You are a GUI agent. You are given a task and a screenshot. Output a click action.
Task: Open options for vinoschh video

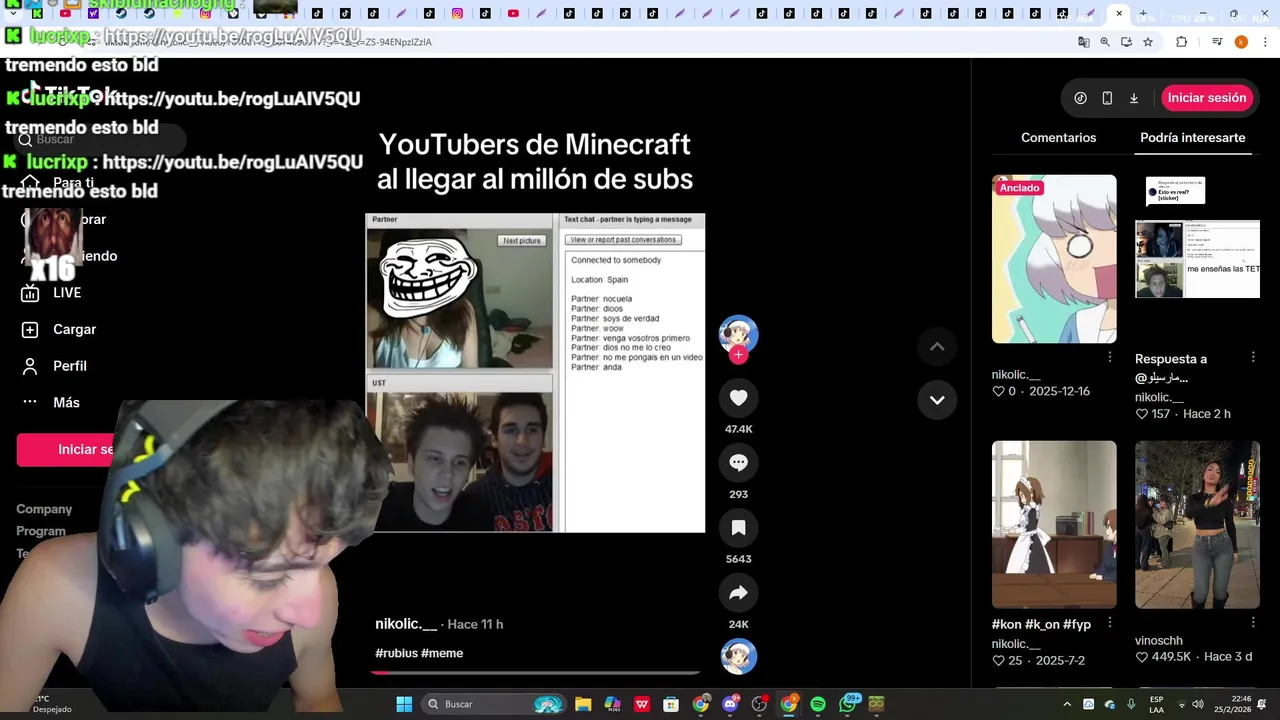tap(1253, 623)
